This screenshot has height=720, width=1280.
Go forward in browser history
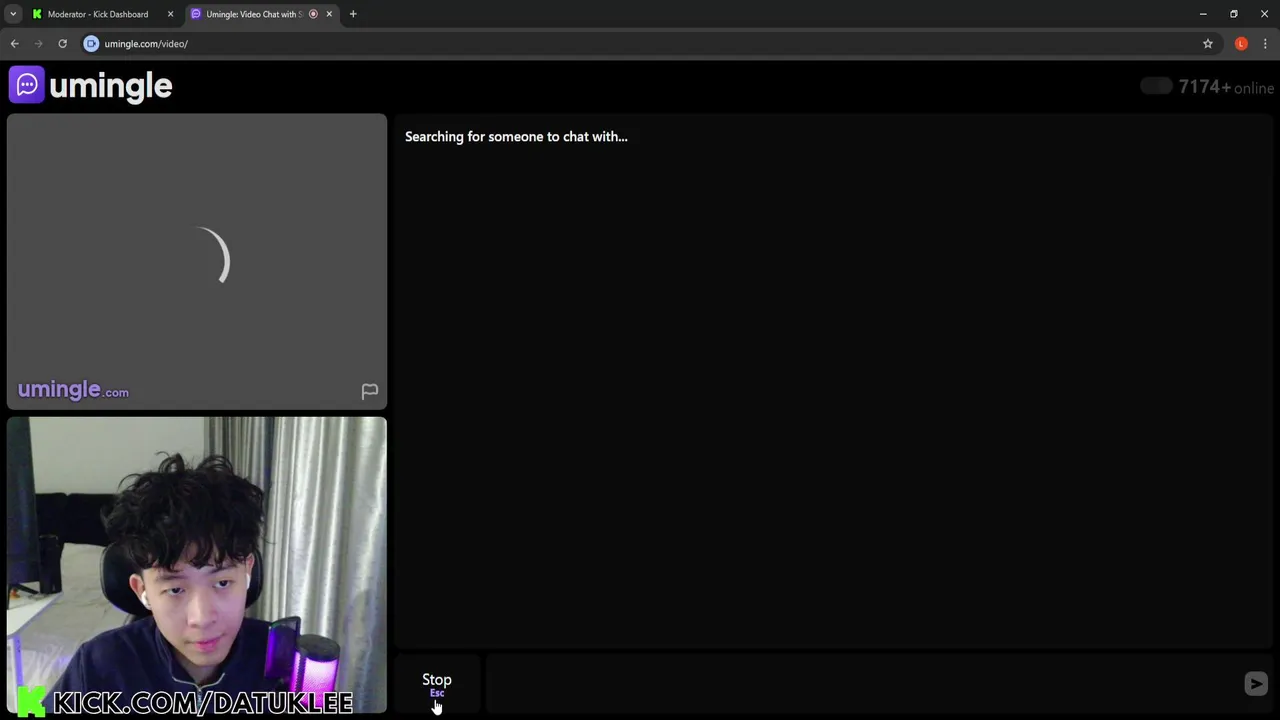(38, 44)
